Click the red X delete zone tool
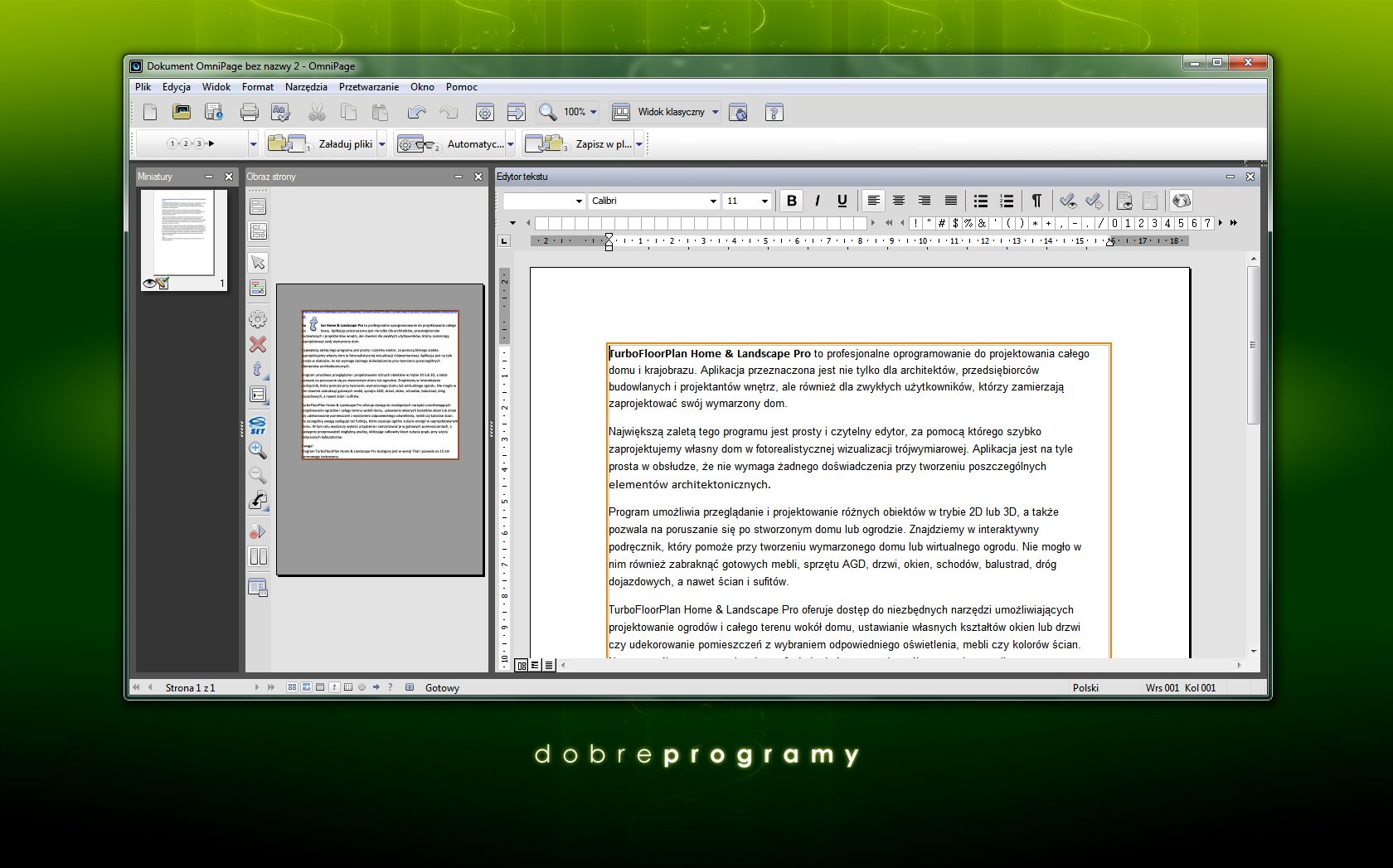The image size is (1393, 868). coord(258,343)
